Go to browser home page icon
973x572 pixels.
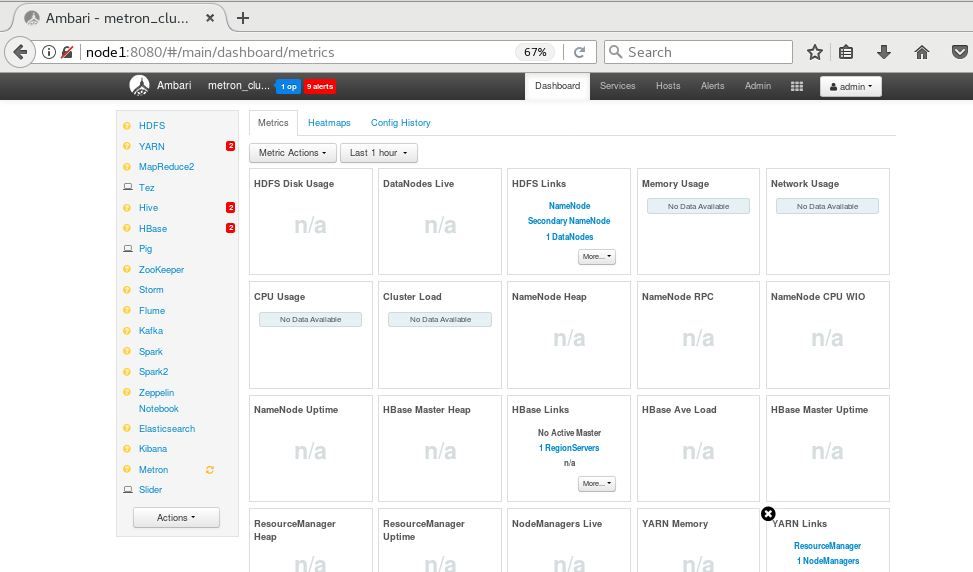(x=922, y=52)
